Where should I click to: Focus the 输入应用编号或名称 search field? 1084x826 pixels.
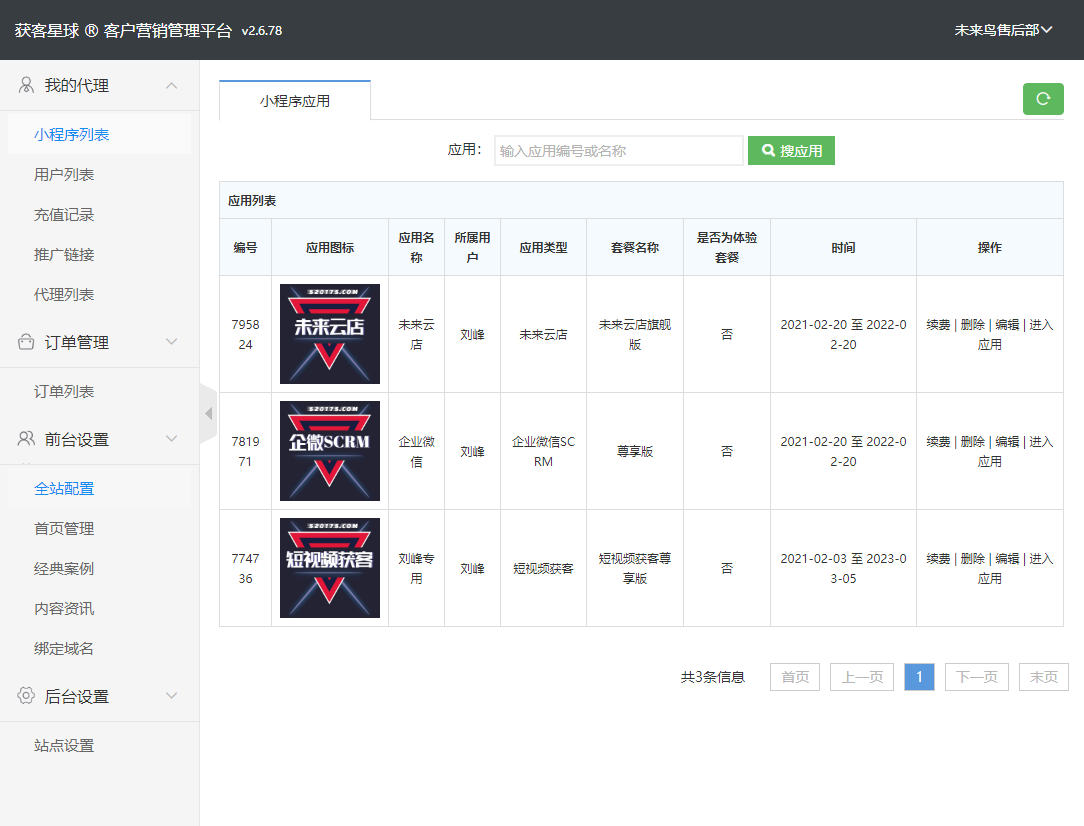(x=619, y=151)
